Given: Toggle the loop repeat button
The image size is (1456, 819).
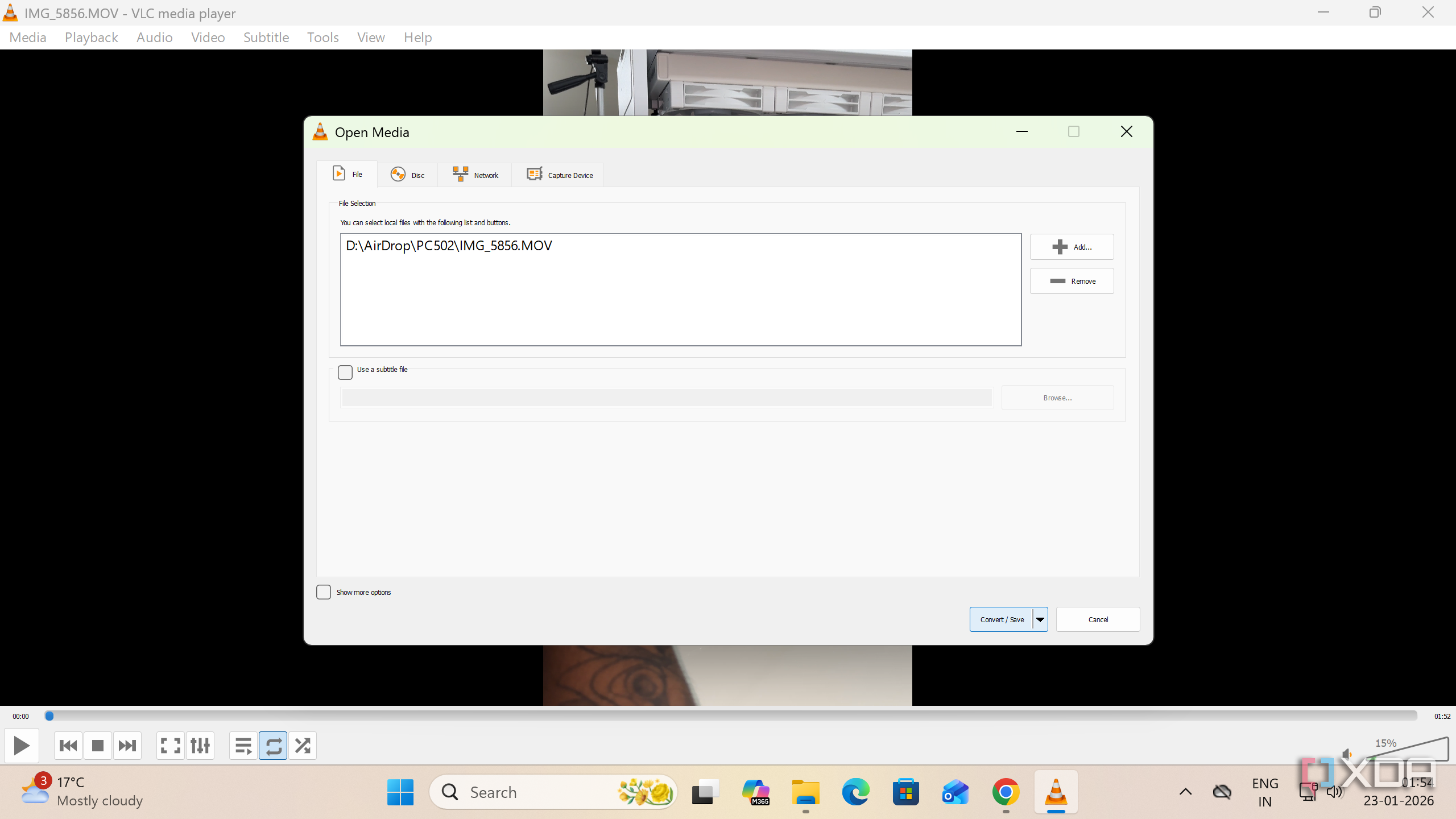Looking at the screenshot, I should point(273,745).
